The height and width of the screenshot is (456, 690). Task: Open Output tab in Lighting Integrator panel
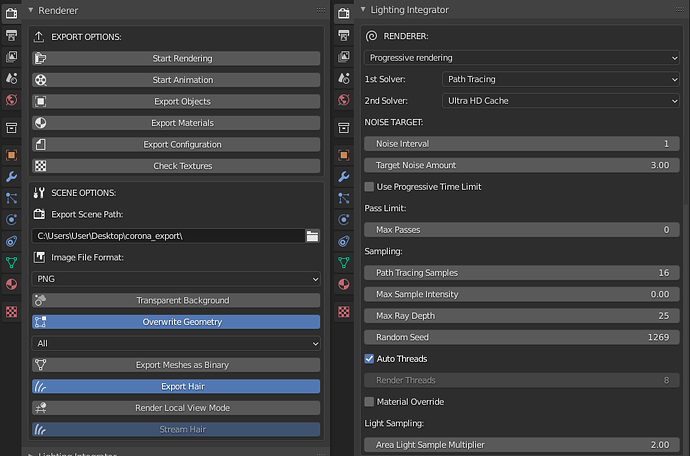tap(344, 35)
